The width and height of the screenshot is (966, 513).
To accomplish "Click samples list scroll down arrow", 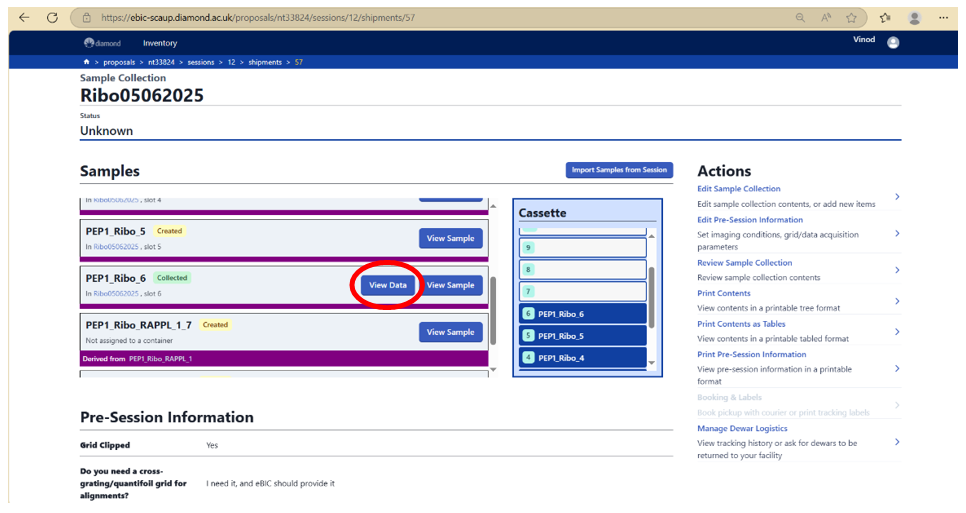I will coord(493,370).
